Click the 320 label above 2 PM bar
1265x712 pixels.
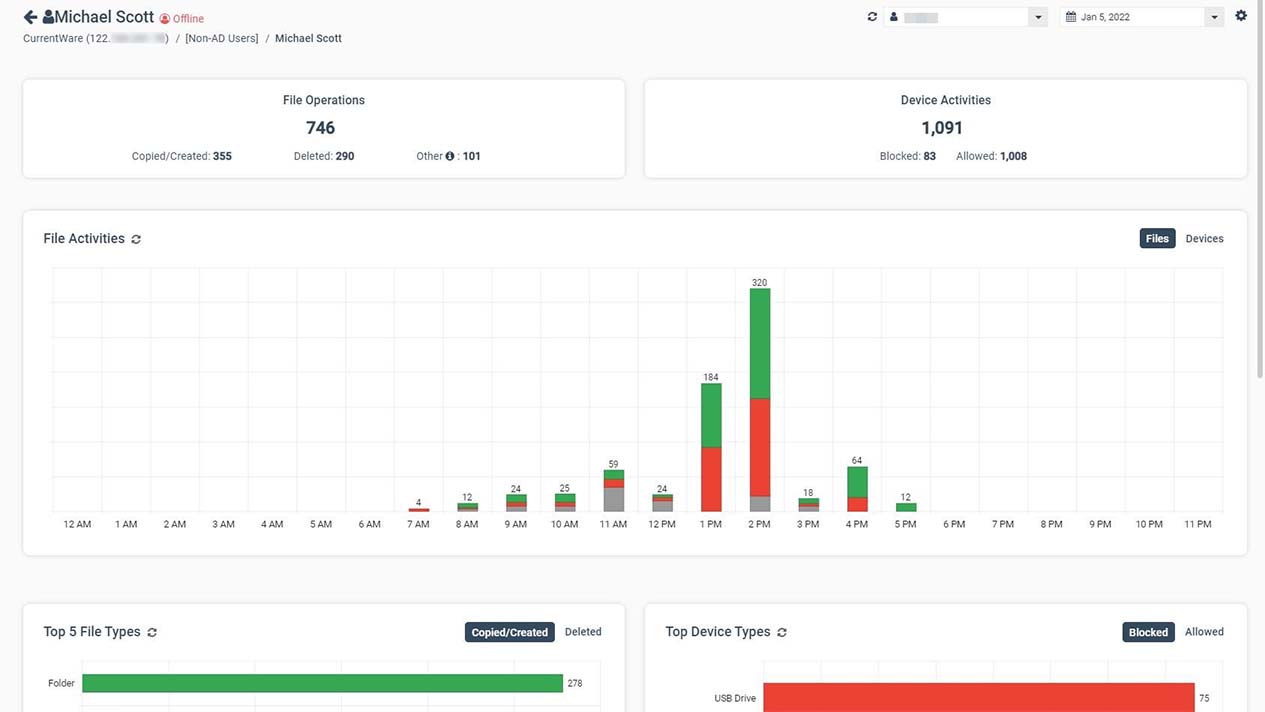click(760, 283)
